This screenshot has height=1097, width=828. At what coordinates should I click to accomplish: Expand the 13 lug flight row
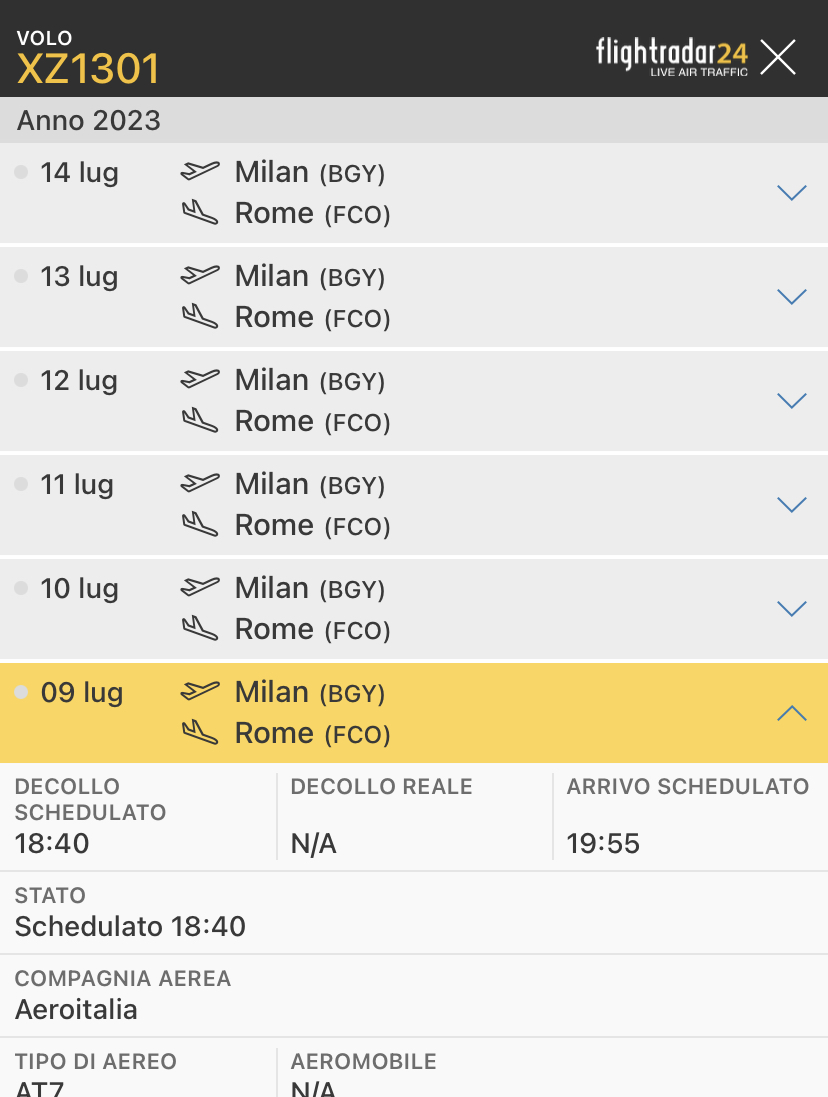(791, 297)
